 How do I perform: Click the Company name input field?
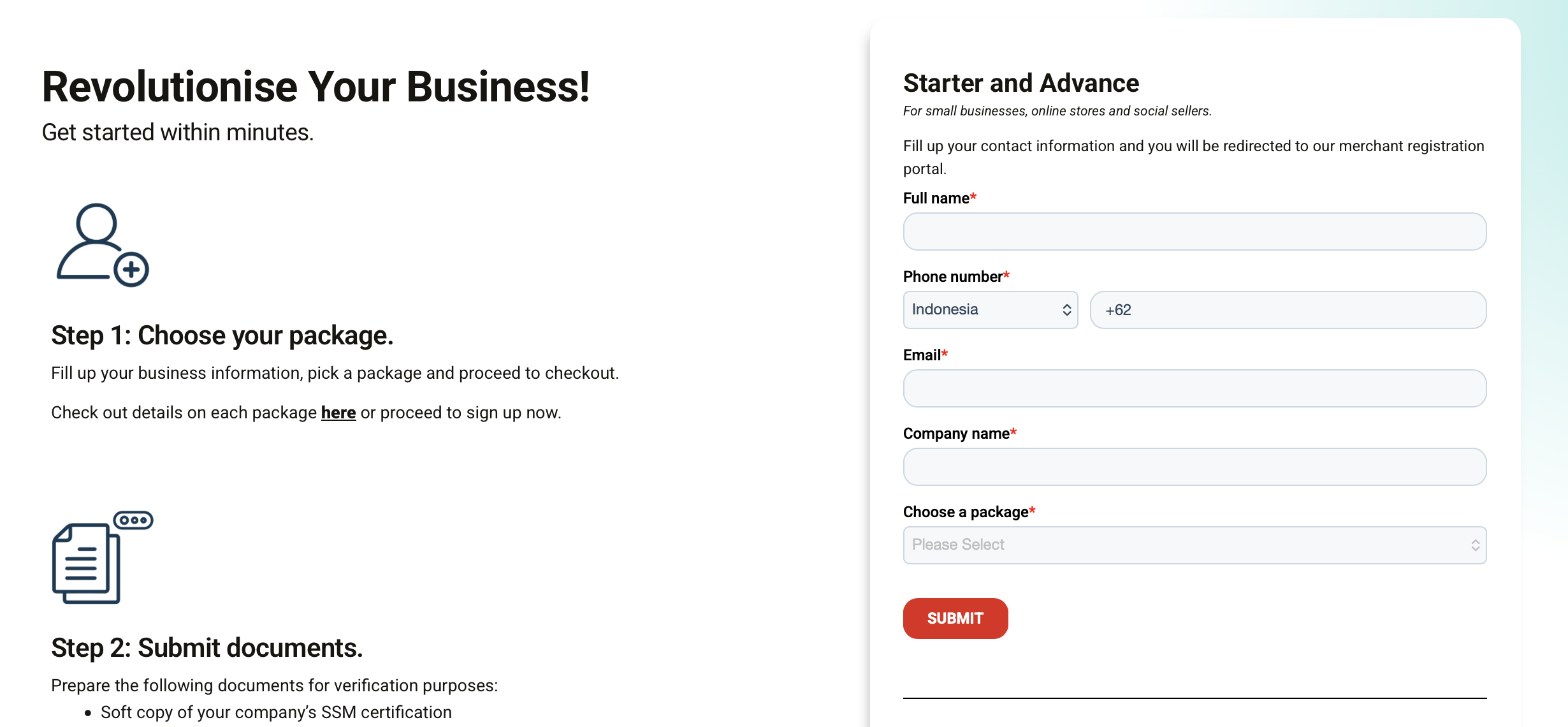pyautogui.click(x=1194, y=467)
